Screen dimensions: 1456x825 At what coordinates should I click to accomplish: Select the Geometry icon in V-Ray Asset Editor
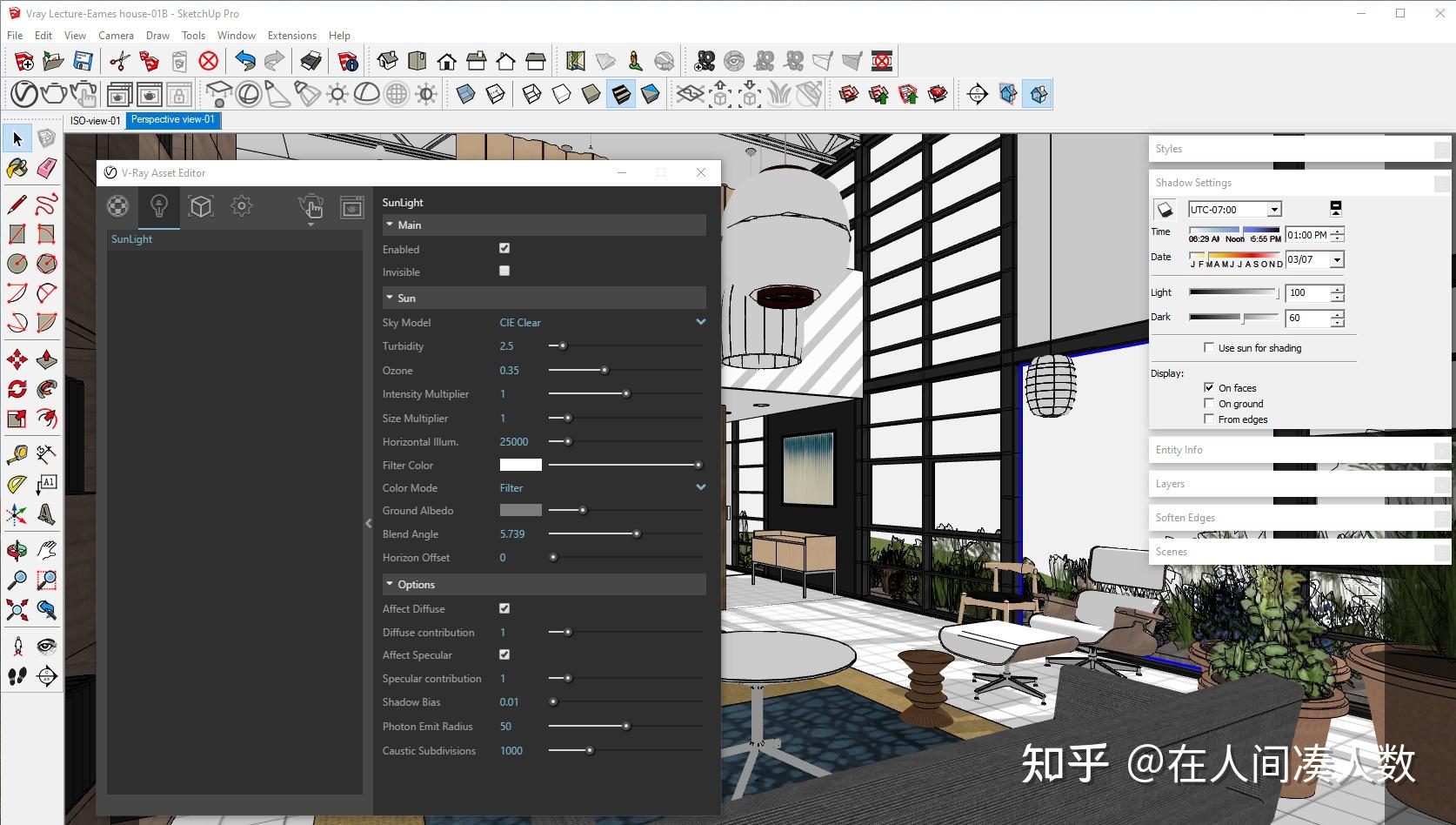(201, 206)
